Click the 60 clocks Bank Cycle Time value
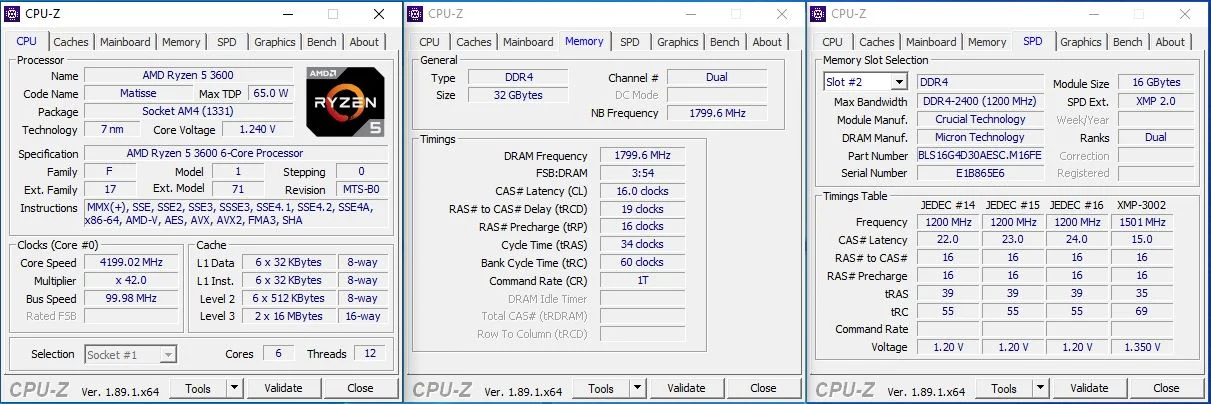Image resolution: width=1211 pixels, height=404 pixels. 641,262
